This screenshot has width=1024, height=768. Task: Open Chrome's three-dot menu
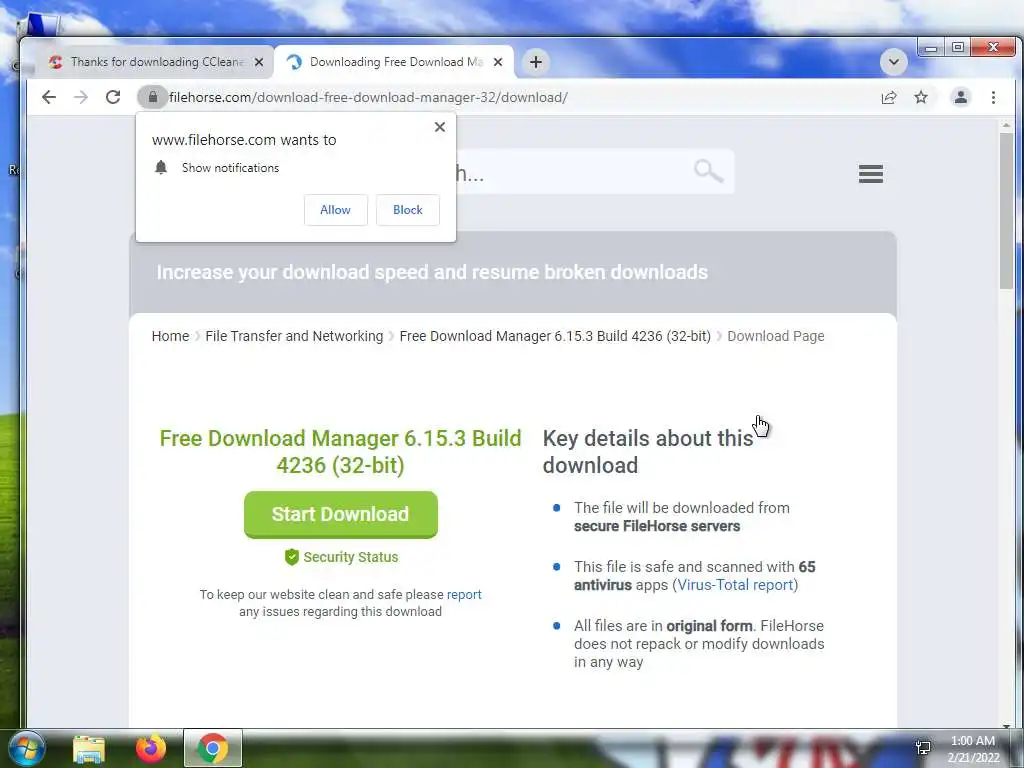[993, 97]
